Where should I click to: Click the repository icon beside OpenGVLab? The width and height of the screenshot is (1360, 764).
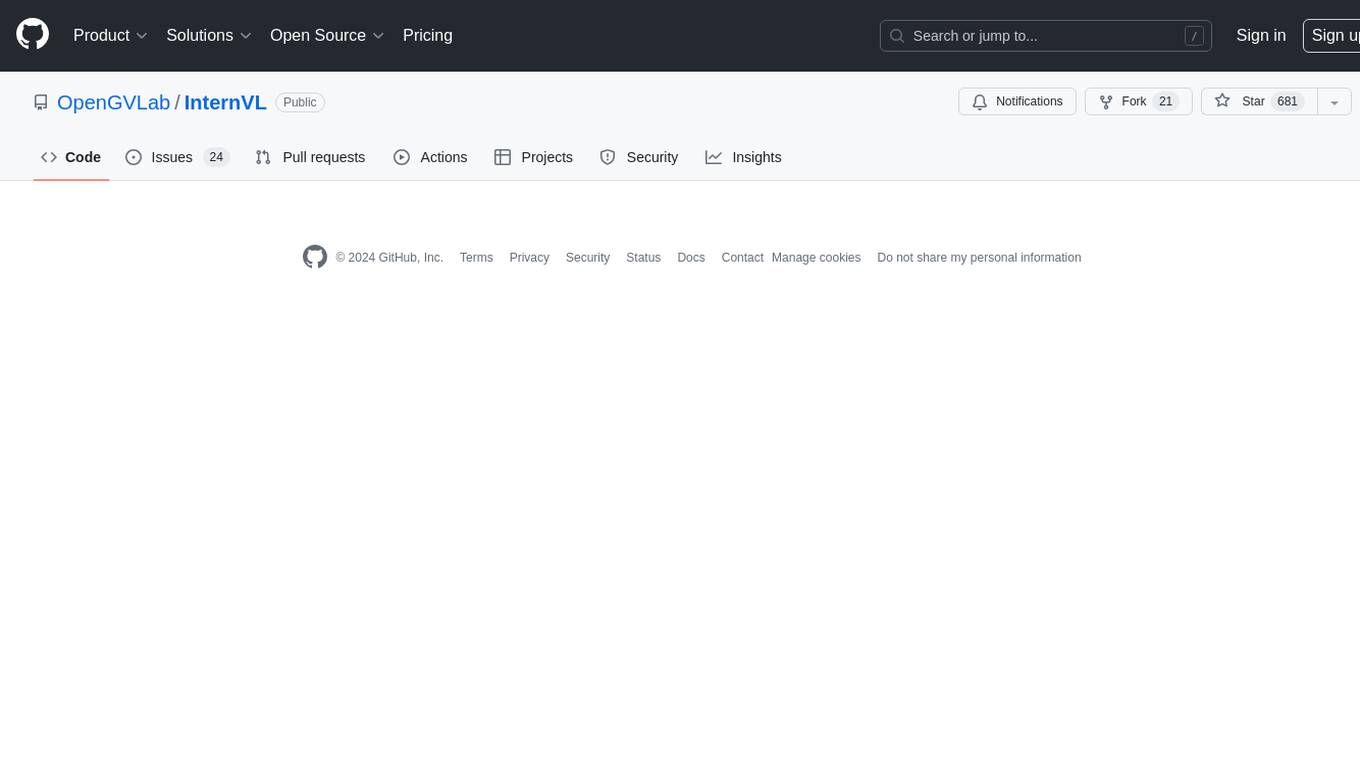41,102
